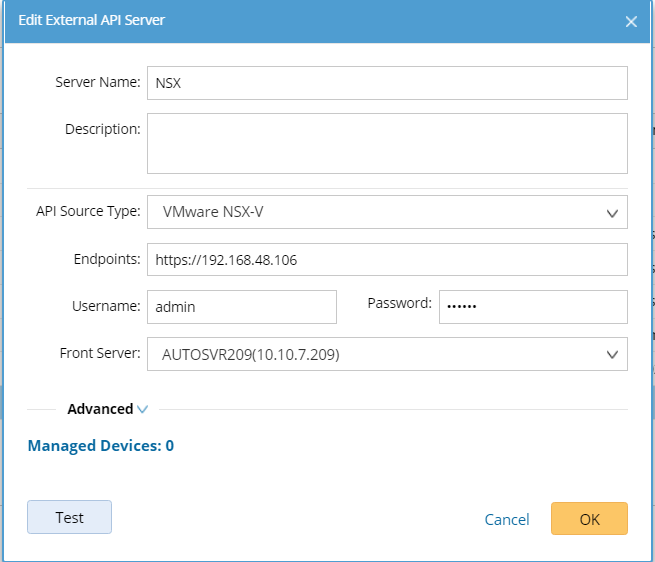The width and height of the screenshot is (655, 562).
Task: Click the 'Endpoints:' label text
Action: pyautogui.click(x=107, y=259)
